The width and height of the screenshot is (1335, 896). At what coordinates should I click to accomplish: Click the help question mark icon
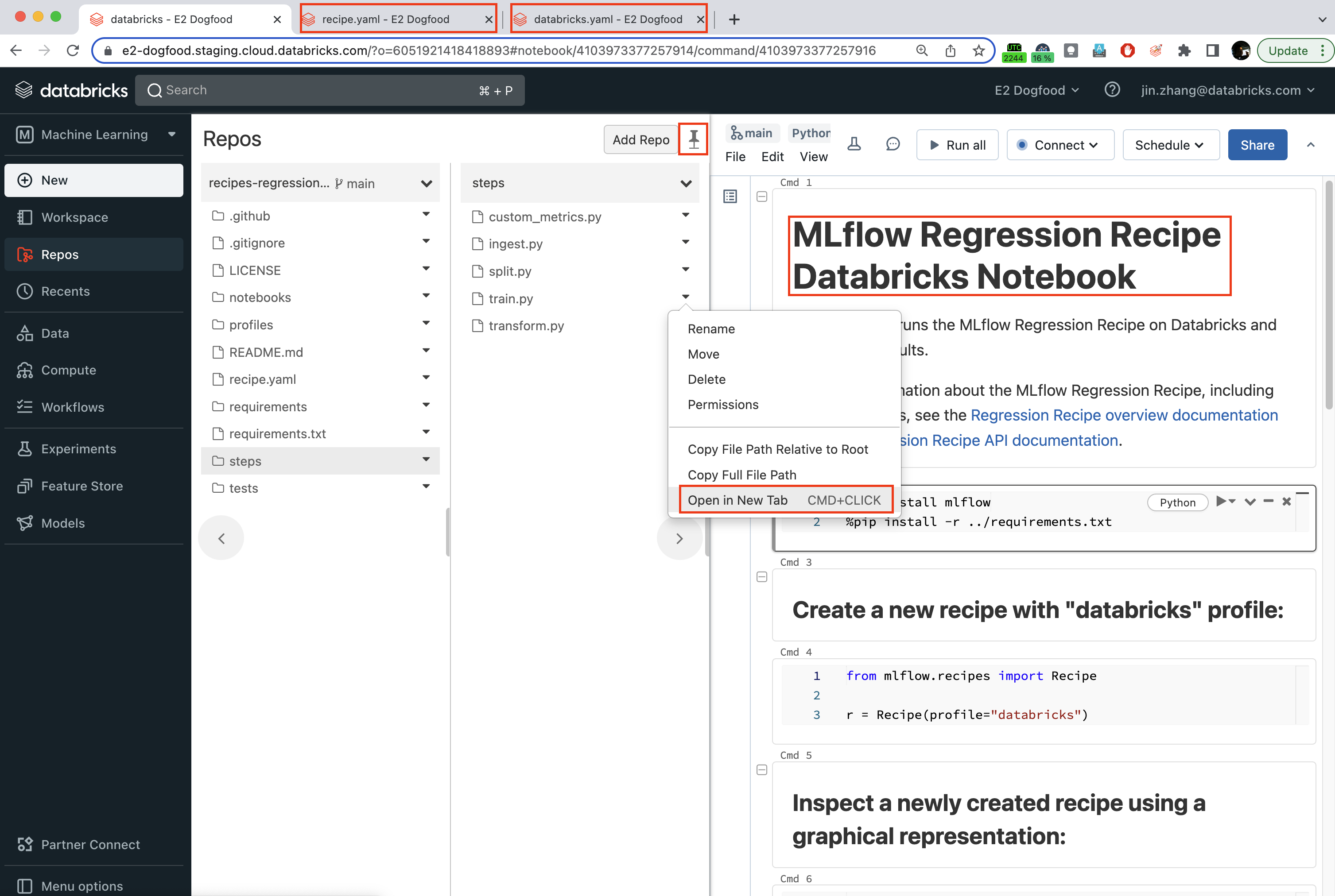1111,90
